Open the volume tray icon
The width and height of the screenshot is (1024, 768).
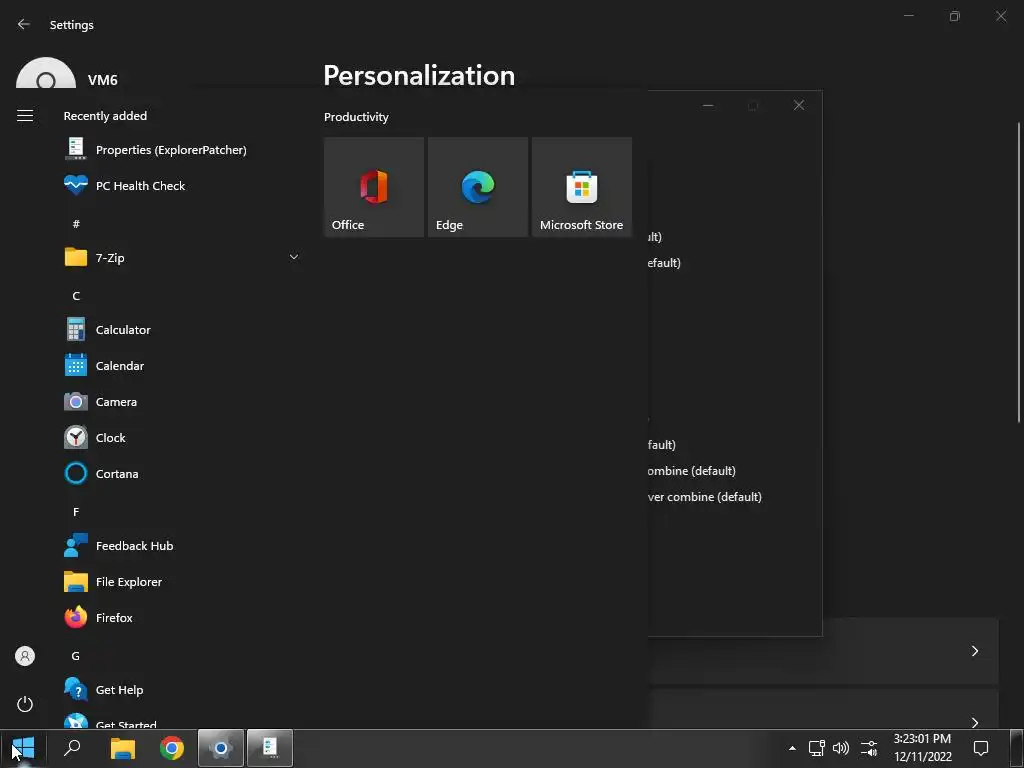(841, 748)
